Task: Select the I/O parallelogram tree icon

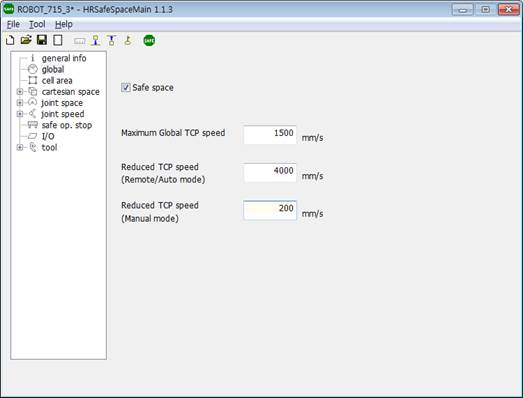Action: click(32, 136)
